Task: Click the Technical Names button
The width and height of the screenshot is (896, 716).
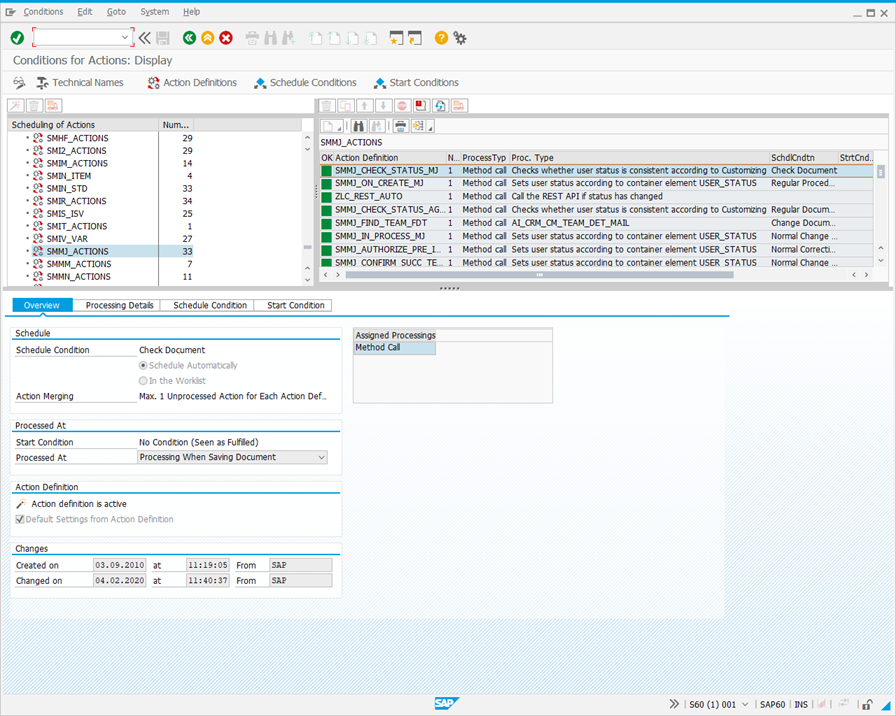Action: [80, 82]
